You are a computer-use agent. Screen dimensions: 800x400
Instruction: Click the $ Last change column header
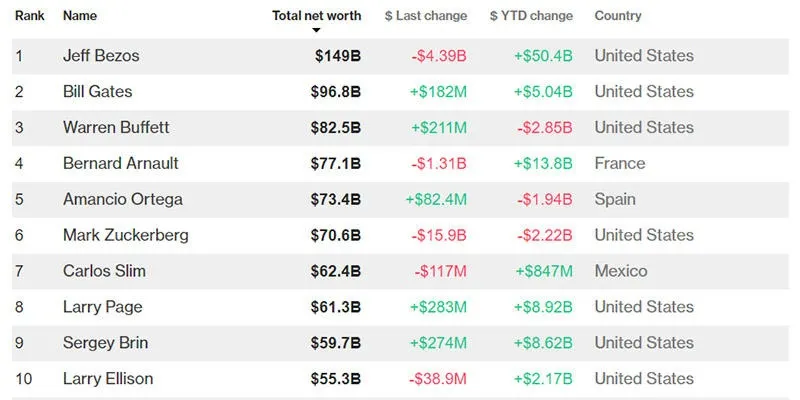click(426, 16)
